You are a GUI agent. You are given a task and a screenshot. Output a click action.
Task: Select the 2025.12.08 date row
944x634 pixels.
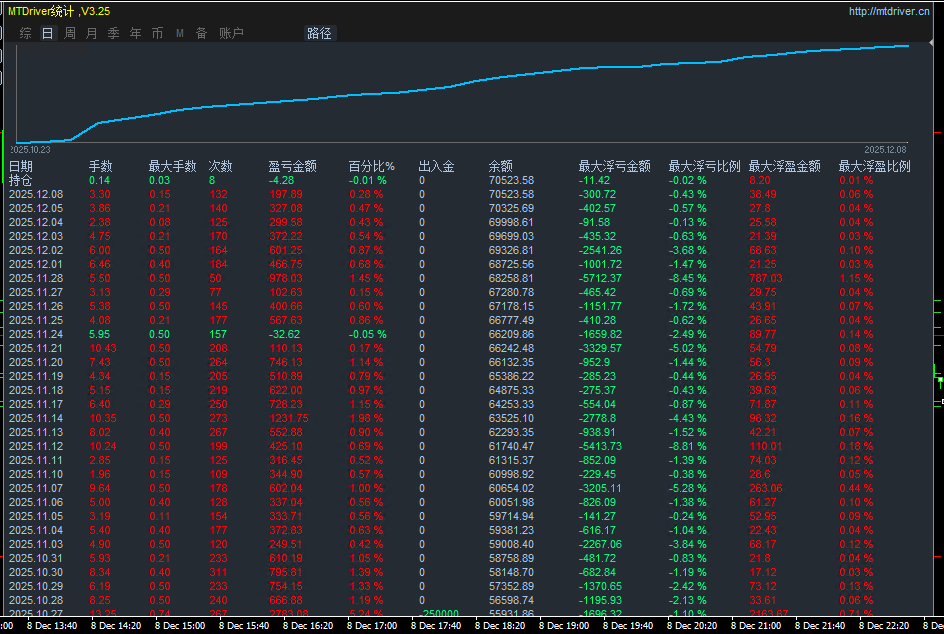coord(36,194)
